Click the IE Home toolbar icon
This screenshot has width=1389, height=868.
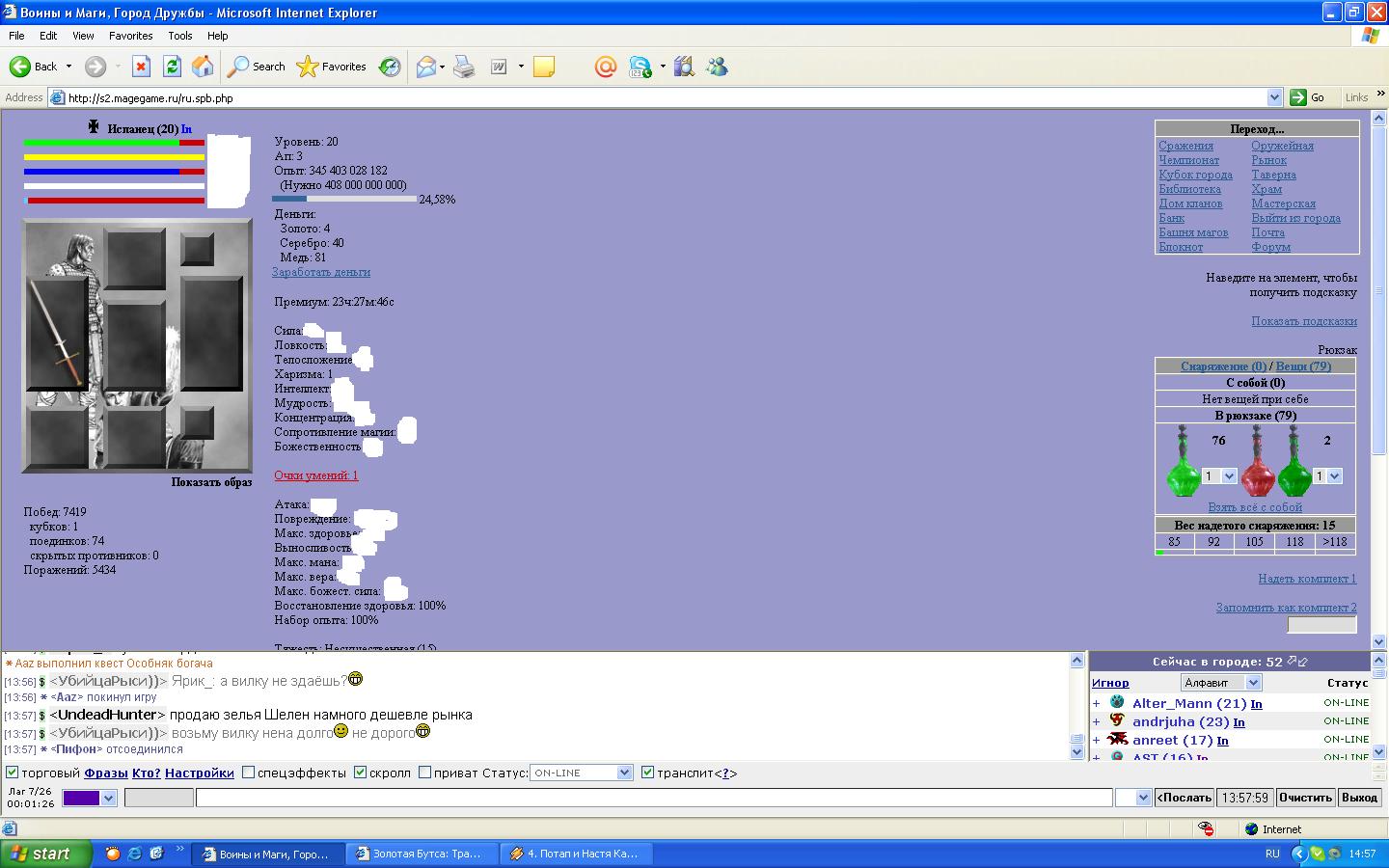tap(203, 67)
